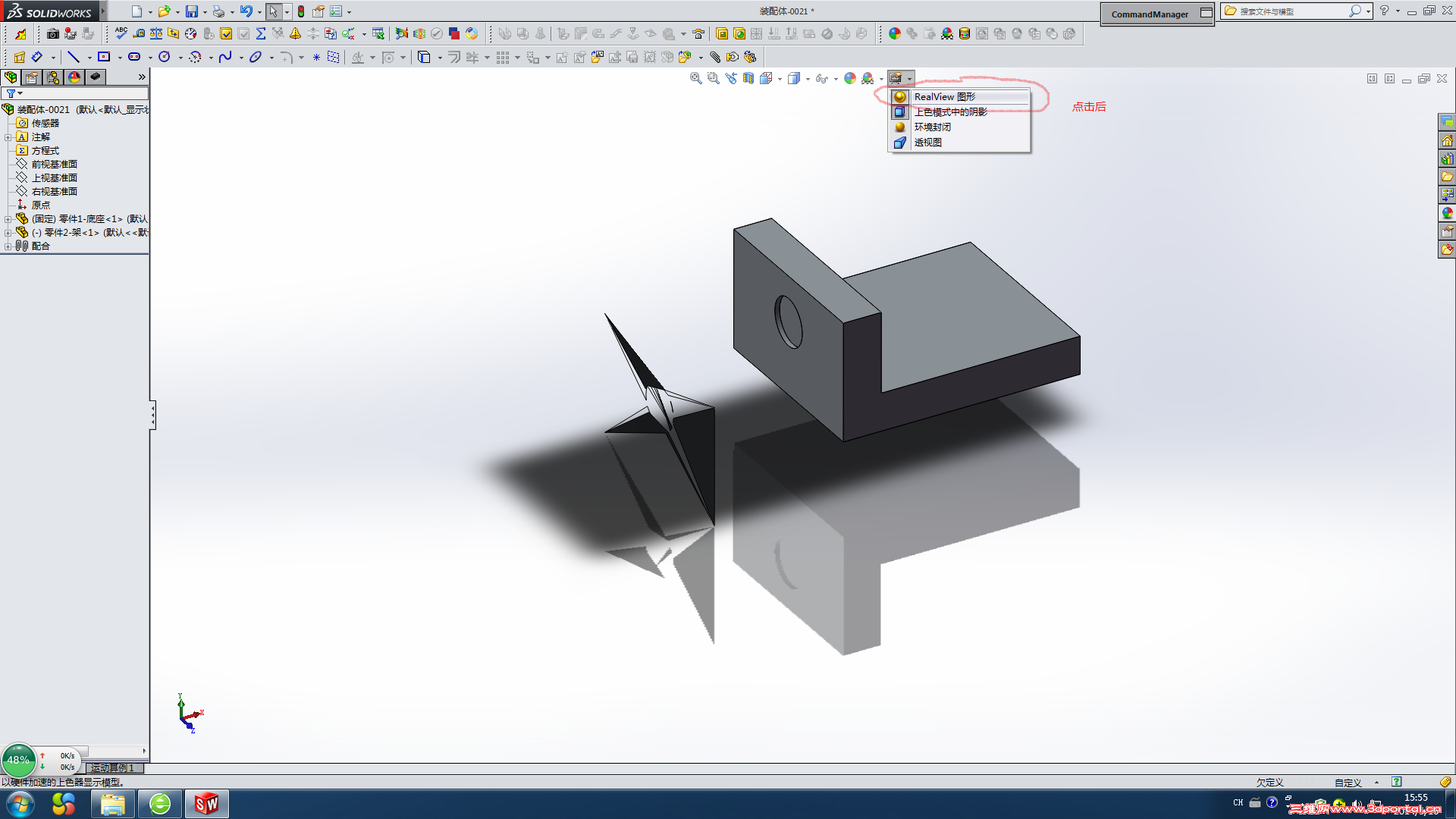
Task: Select the Spline sketch tool
Action: (225, 57)
